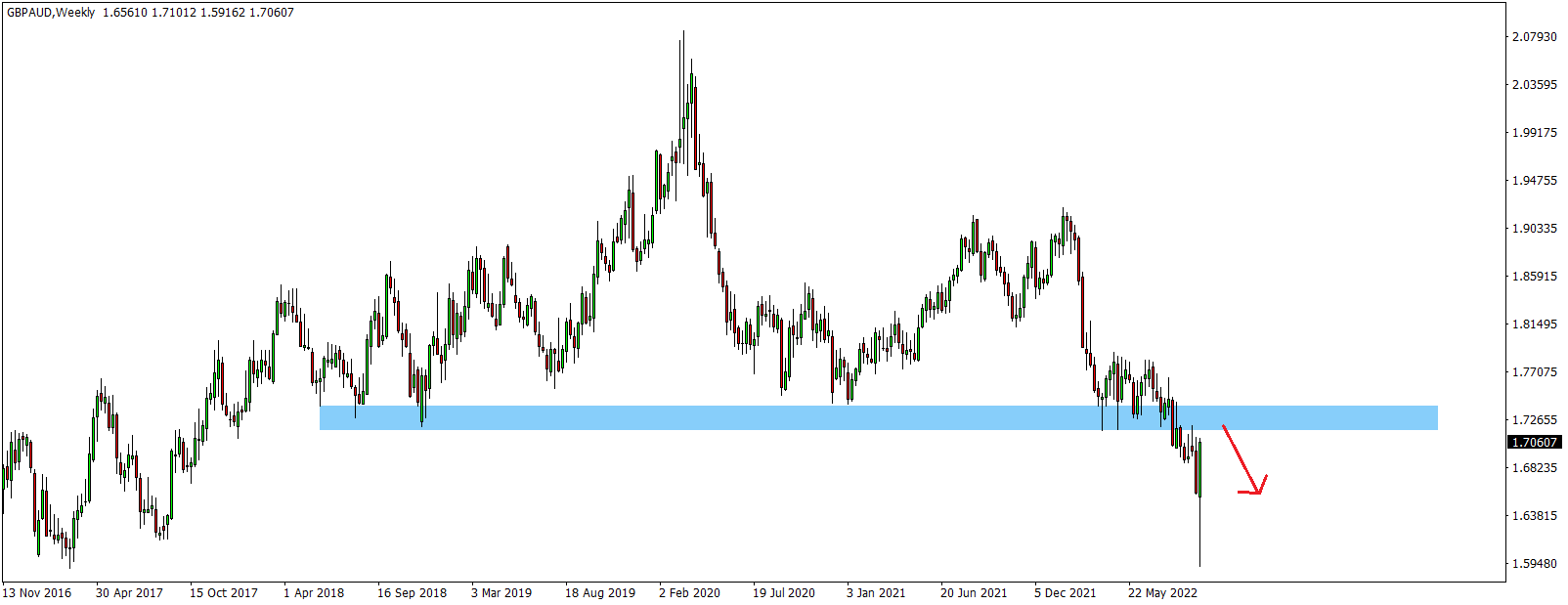Click the 22 May 2022 date label
1568x605 pixels.
[1162, 593]
